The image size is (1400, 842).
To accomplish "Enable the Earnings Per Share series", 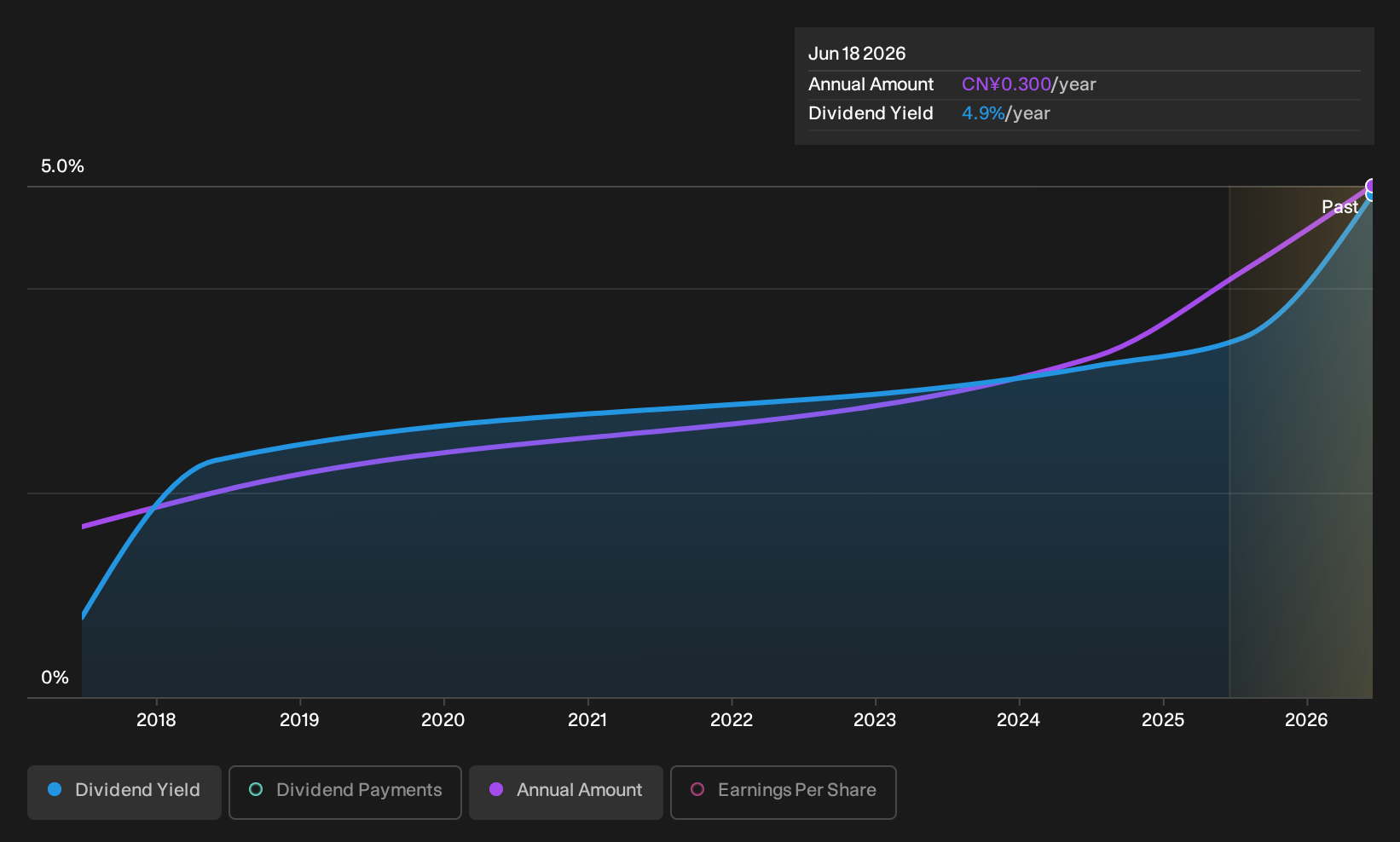I will tap(784, 792).
